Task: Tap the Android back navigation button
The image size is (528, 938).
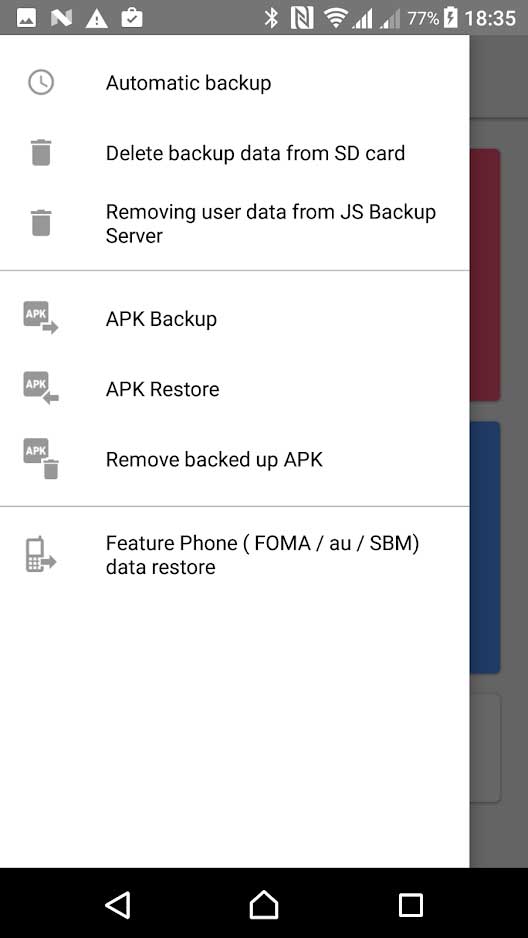Action: [x=118, y=904]
